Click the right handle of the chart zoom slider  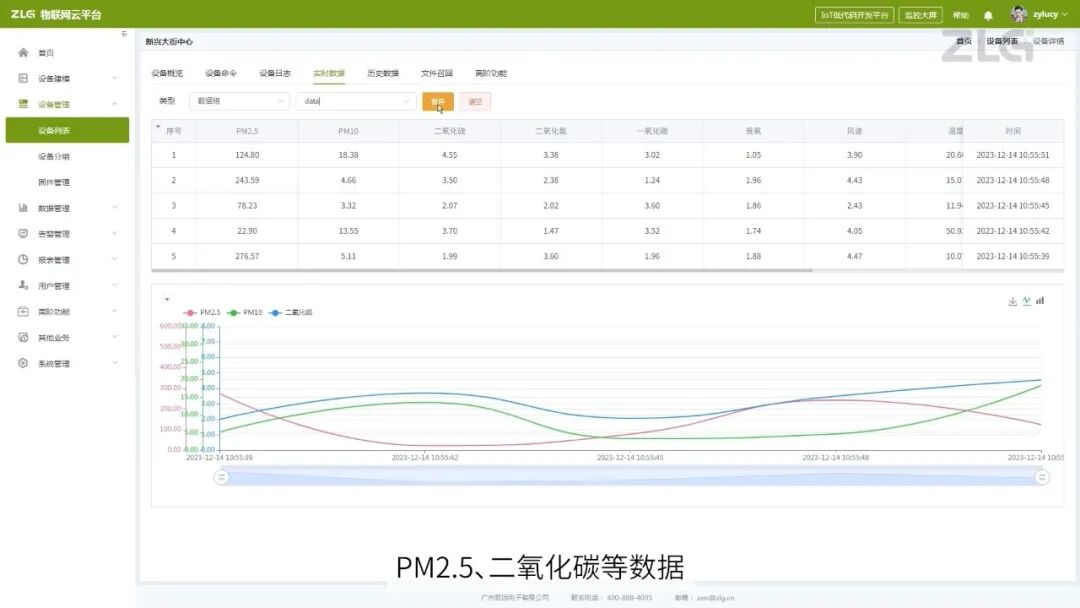click(1041, 476)
